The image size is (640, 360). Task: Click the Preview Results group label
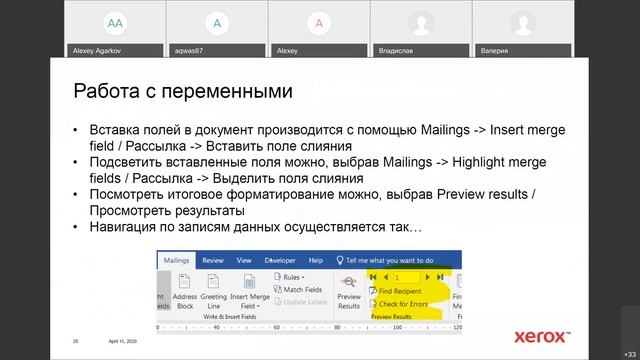pos(391,317)
